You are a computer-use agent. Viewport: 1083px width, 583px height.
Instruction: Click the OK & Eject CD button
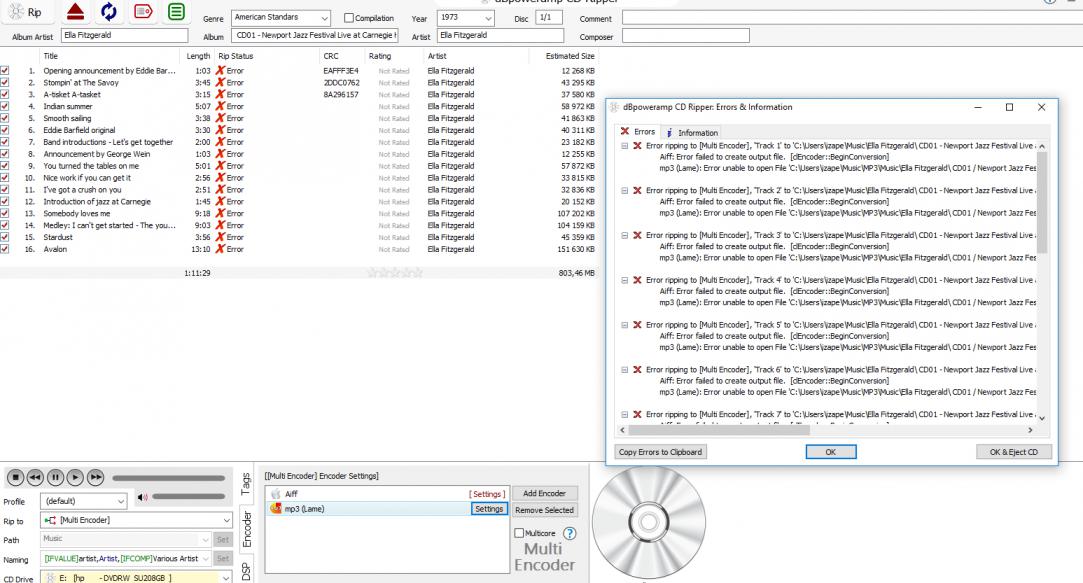1013,452
